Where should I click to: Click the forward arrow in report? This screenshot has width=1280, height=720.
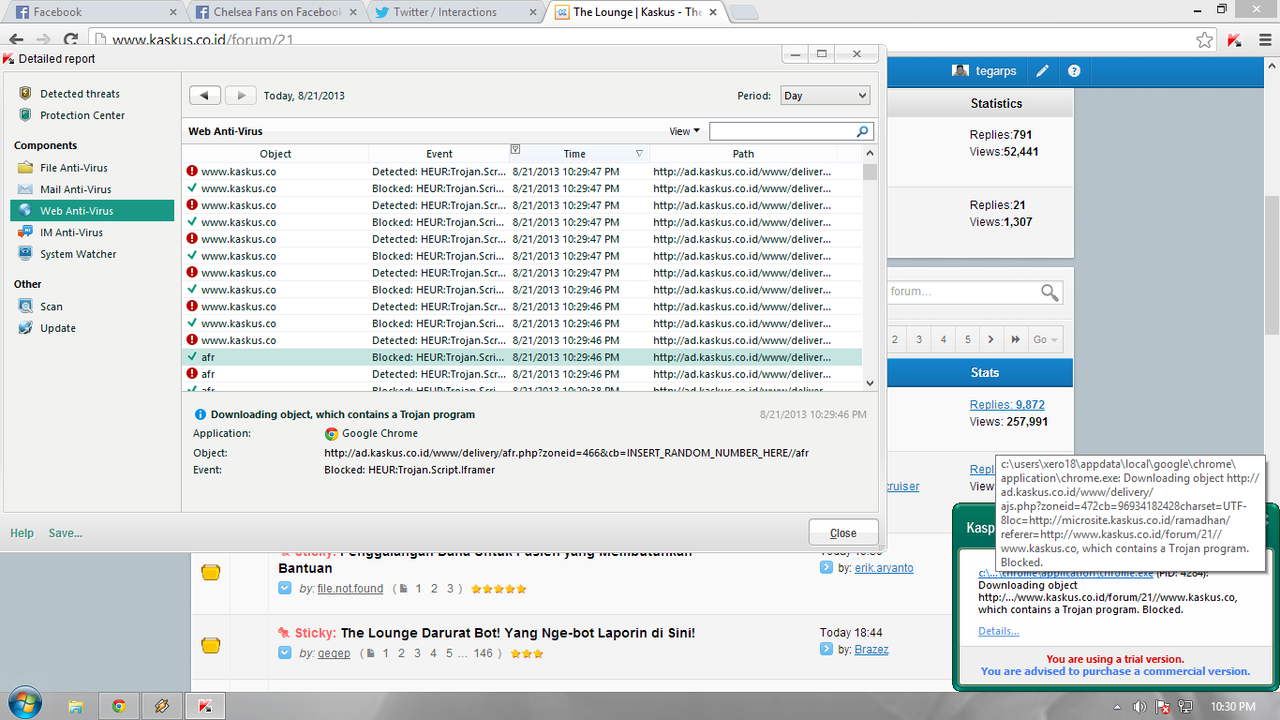(240, 96)
